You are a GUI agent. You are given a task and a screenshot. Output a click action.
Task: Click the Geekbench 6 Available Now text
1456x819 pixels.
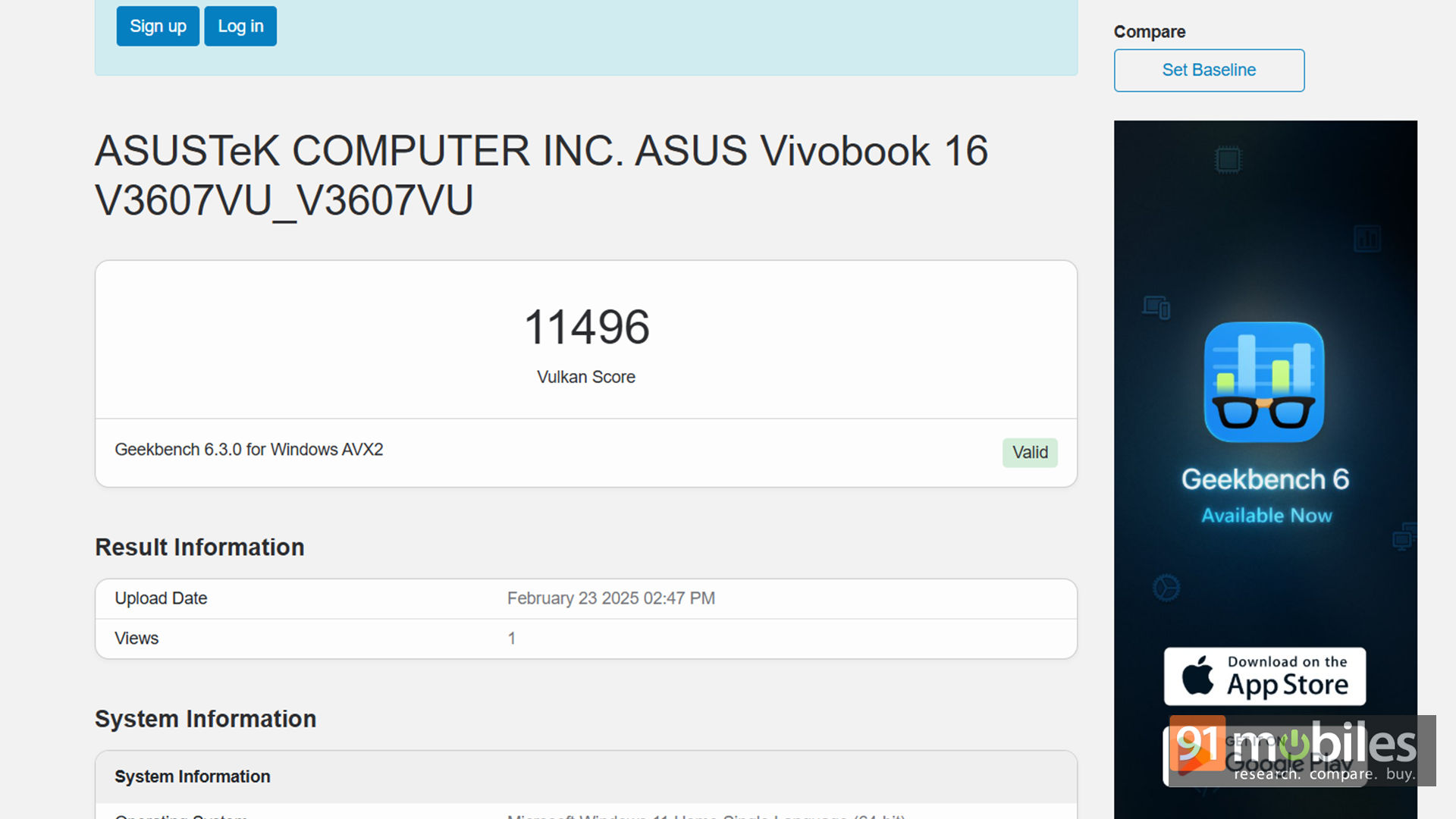pos(1265,495)
